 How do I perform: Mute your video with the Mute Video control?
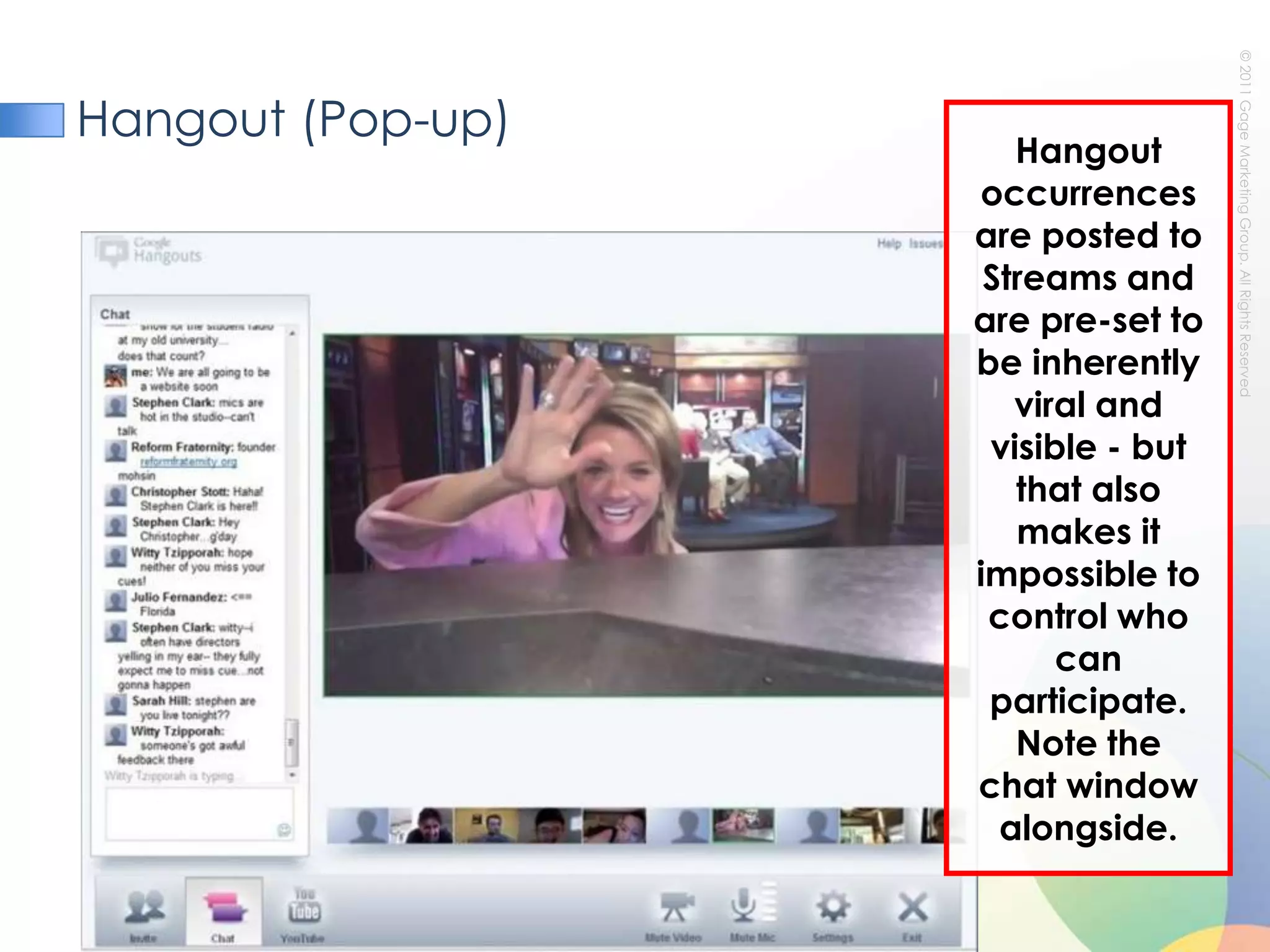(676, 905)
